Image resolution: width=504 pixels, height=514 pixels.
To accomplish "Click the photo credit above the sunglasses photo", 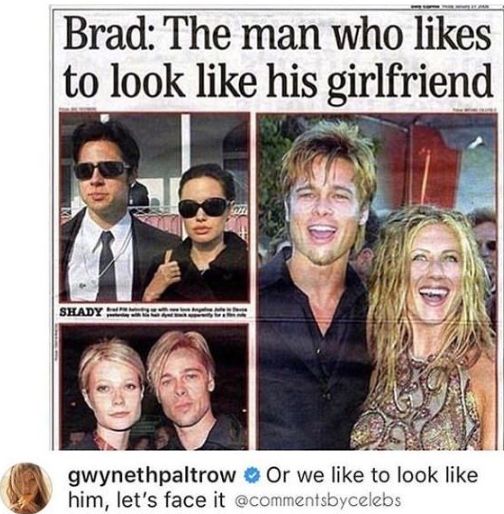I will [x=78, y=109].
